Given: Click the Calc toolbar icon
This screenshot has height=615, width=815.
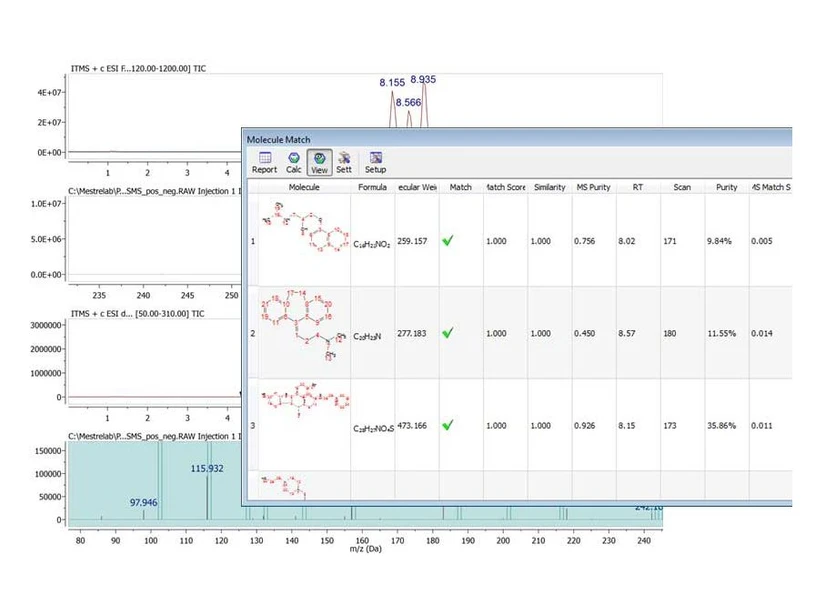Looking at the screenshot, I should pos(294,162).
